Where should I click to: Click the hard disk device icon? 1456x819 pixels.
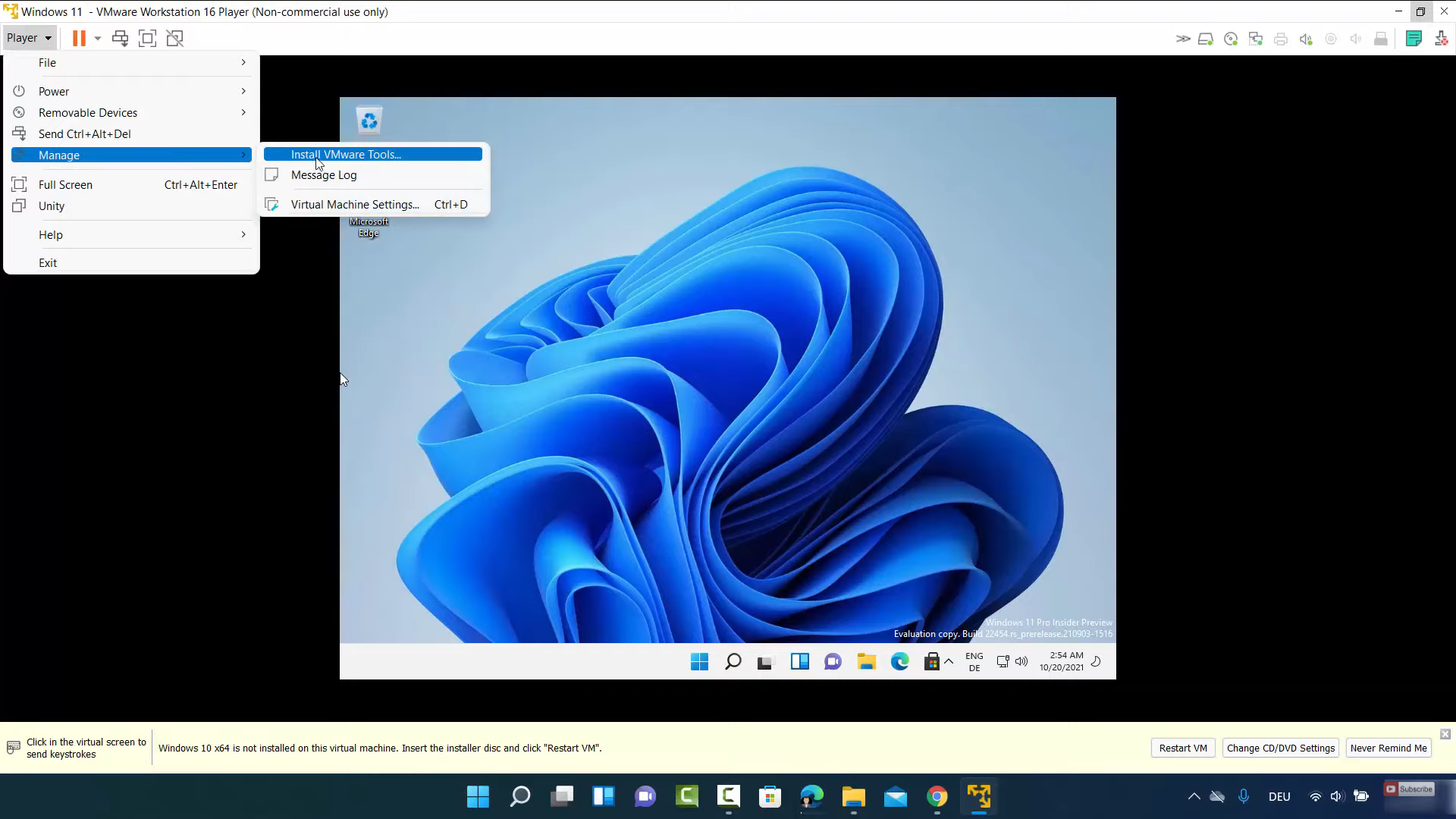point(1206,39)
